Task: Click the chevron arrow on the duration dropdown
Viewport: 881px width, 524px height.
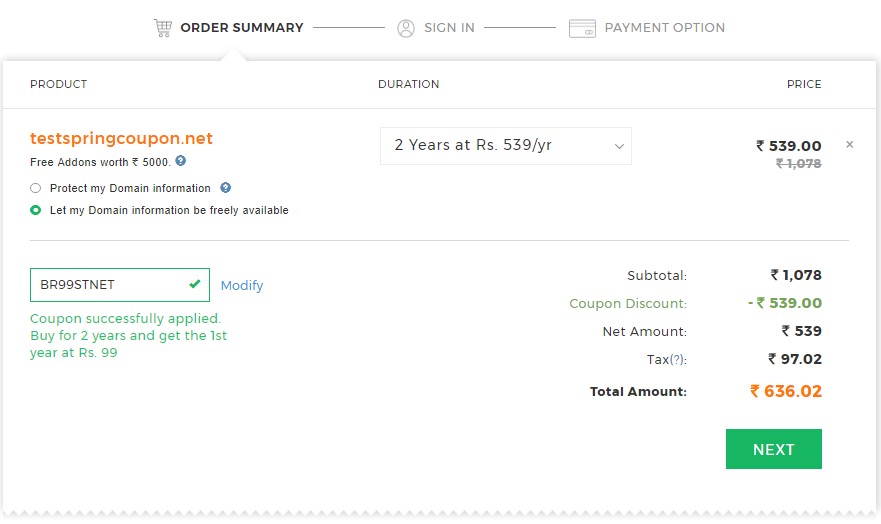Action: click(x=619, y=147)
